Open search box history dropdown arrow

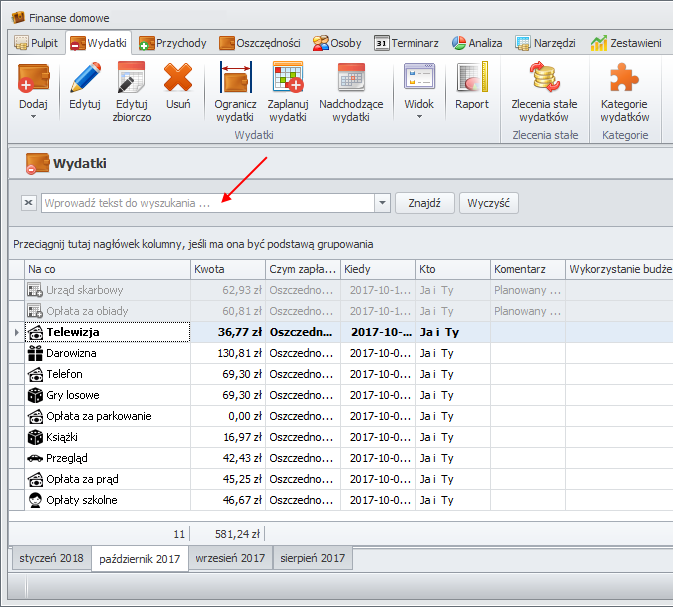(382, 203)
